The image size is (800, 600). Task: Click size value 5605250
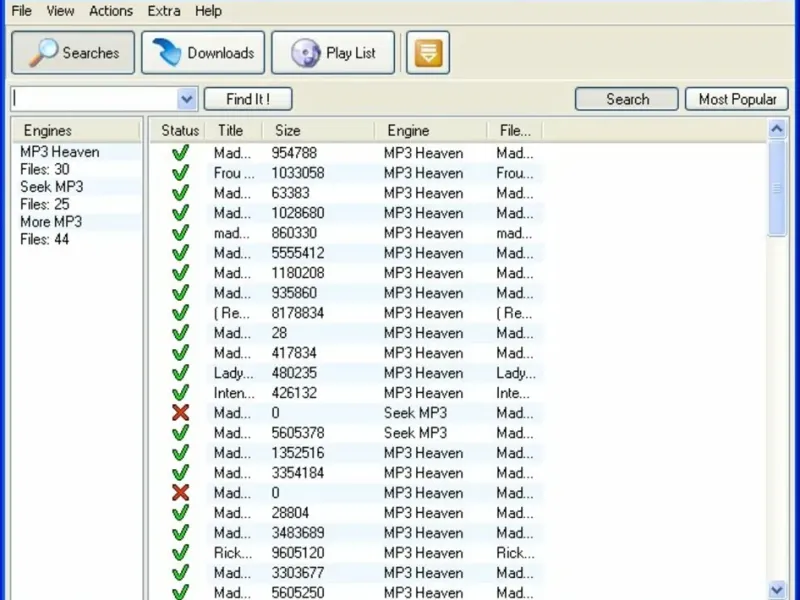point(297,593)
